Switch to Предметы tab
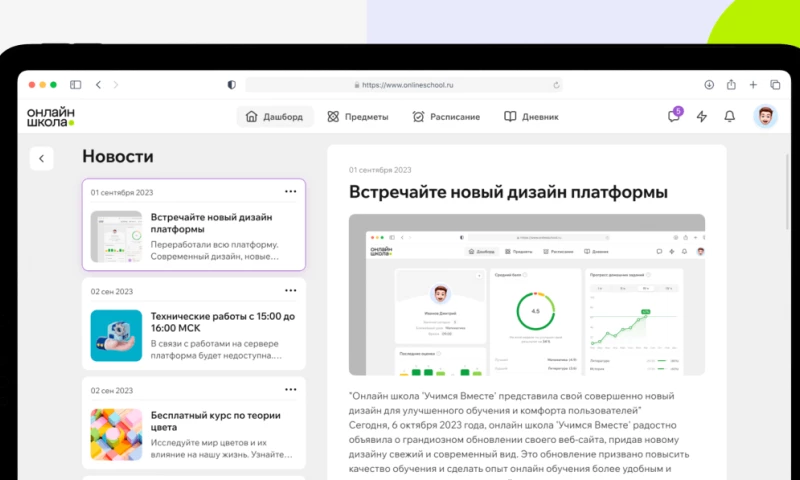The width and height of the screenshot is (800, 480). pyautogui.click(x=358, y=117)
